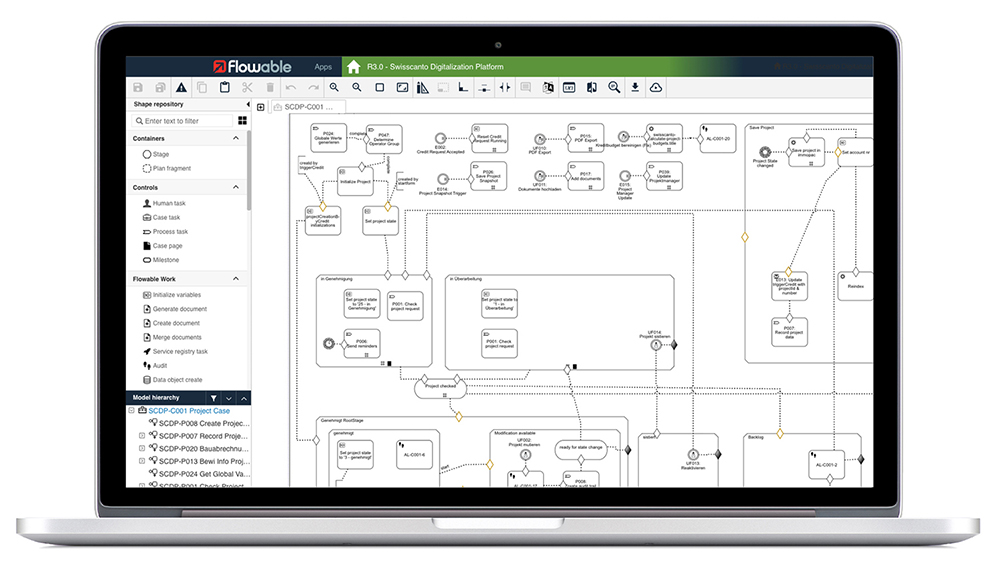The image size is (1000, 569).
Task: Collapse the Shape repository panel arrow
Action: click(x=247, y=104)
